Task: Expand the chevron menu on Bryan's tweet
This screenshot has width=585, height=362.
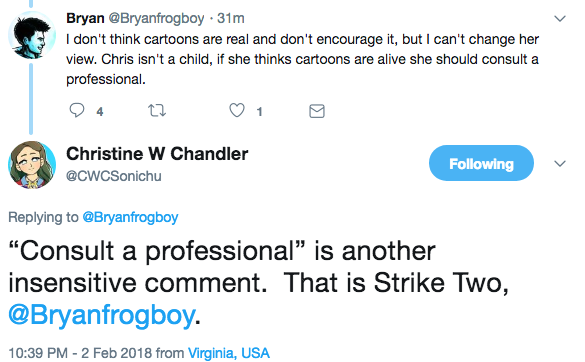Action: 560,18
